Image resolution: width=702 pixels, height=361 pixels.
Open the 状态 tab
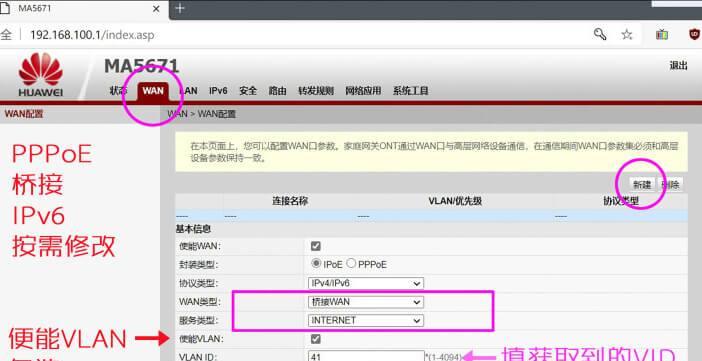118,90
